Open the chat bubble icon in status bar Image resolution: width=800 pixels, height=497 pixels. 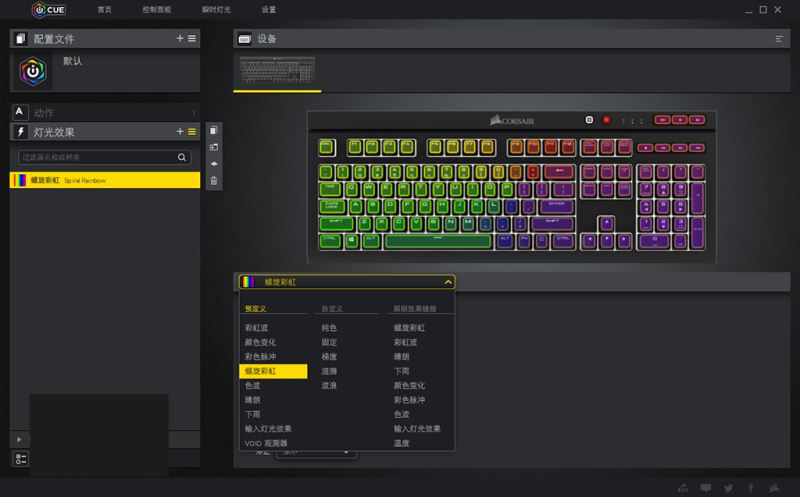(706, 488)
